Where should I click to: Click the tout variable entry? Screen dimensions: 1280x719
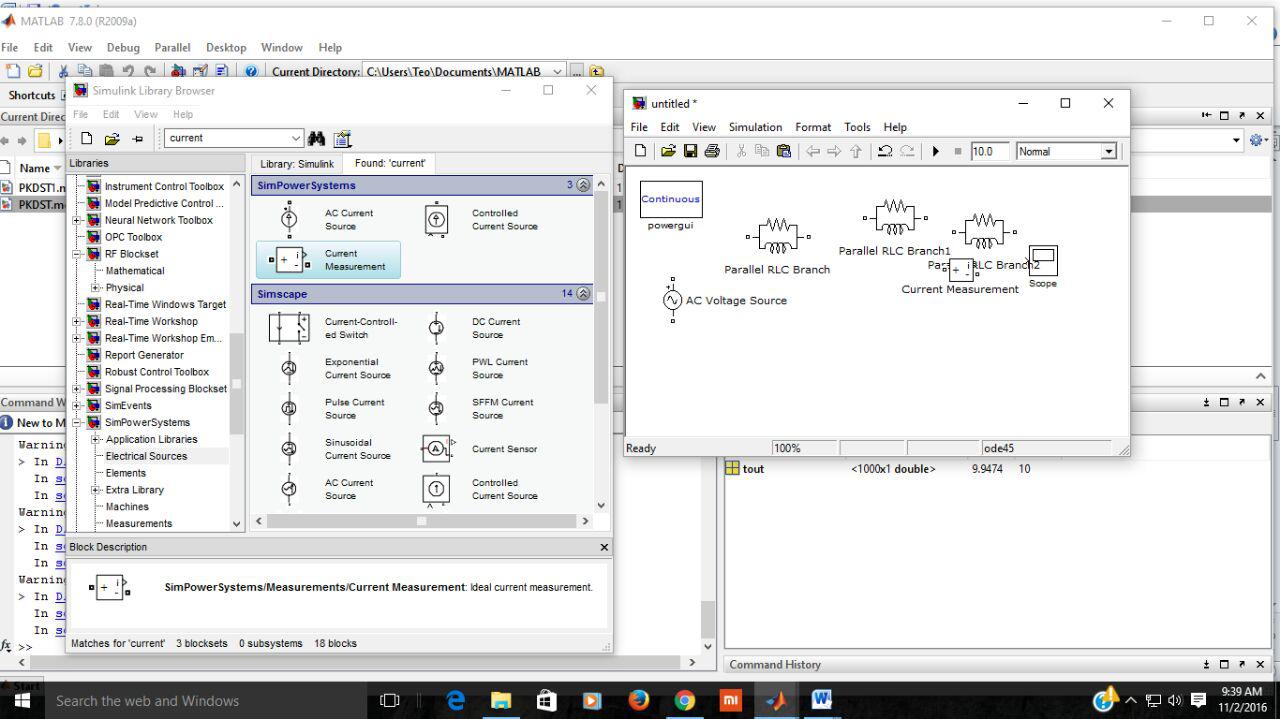[x=753, y=468]
